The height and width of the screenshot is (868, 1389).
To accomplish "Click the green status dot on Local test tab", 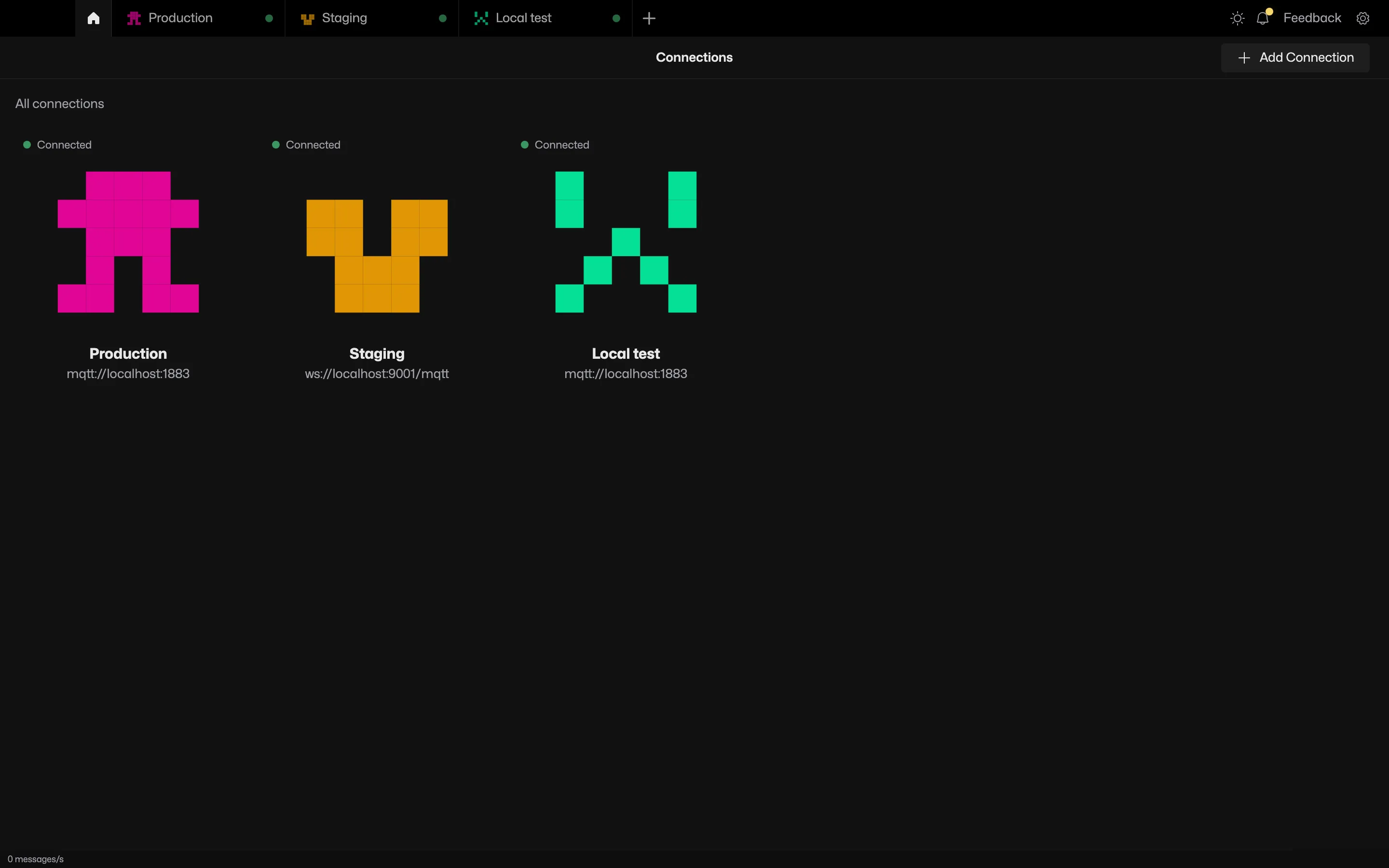I will click(616, 18).
